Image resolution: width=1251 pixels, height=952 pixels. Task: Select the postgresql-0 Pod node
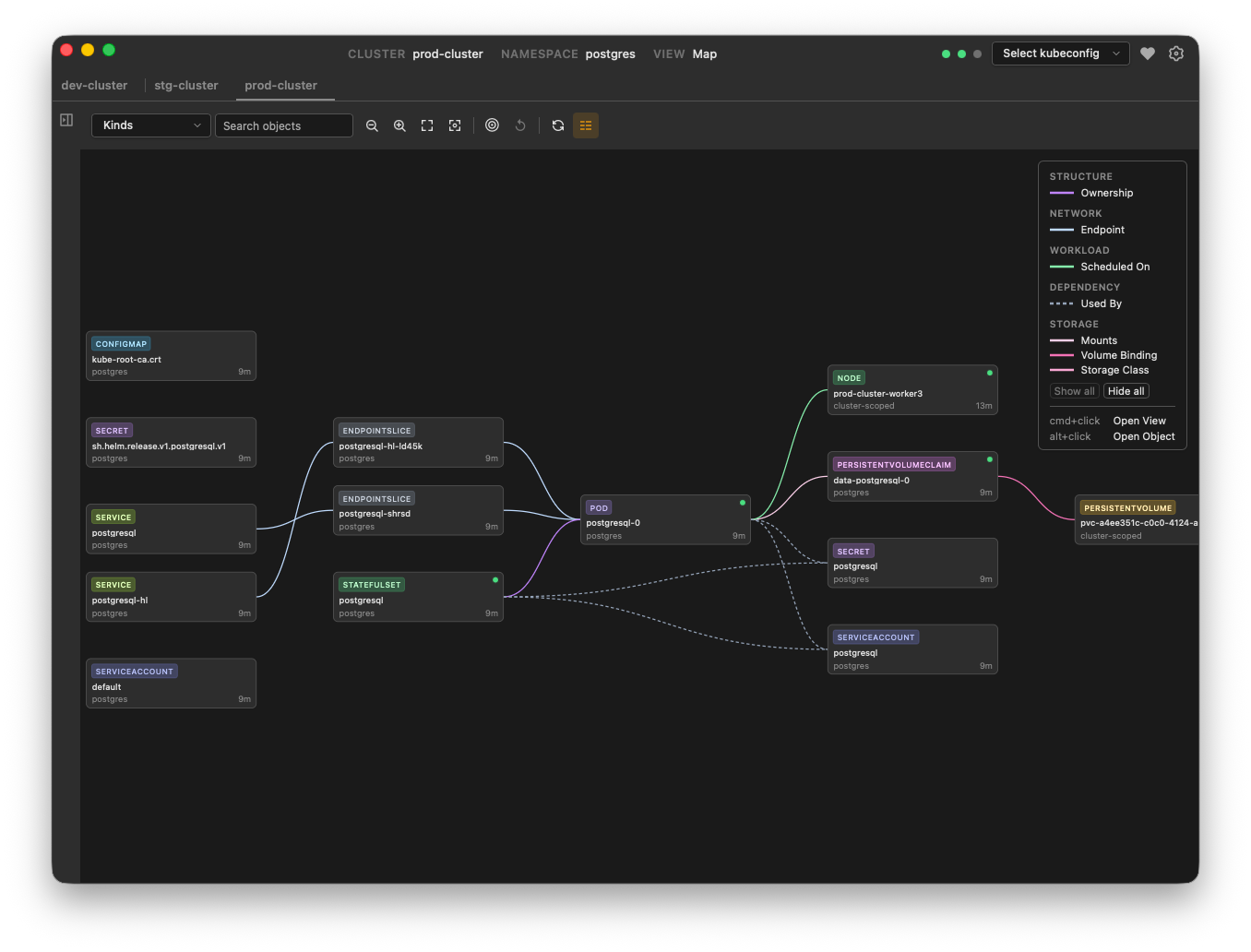click(x=665, y=519)
